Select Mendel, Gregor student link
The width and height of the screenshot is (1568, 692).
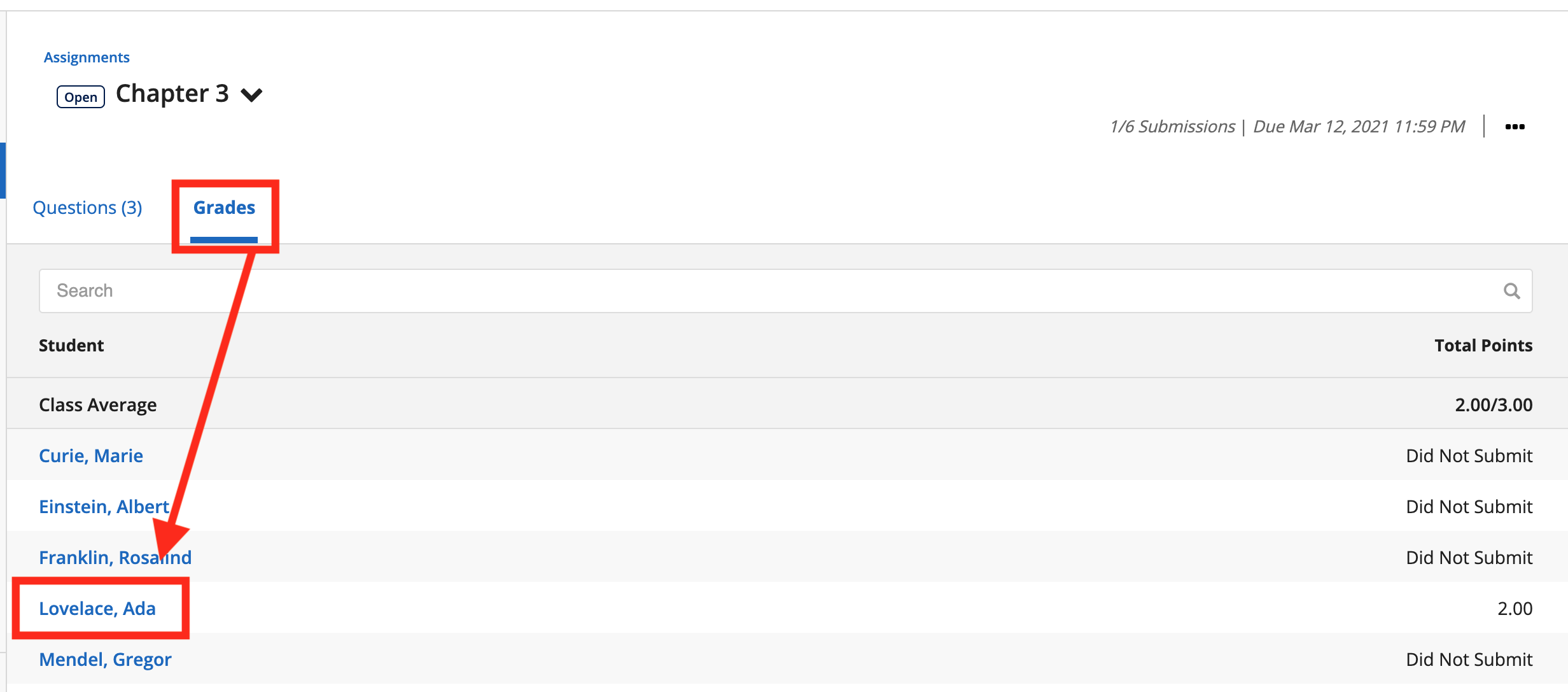tap(105, 660)
